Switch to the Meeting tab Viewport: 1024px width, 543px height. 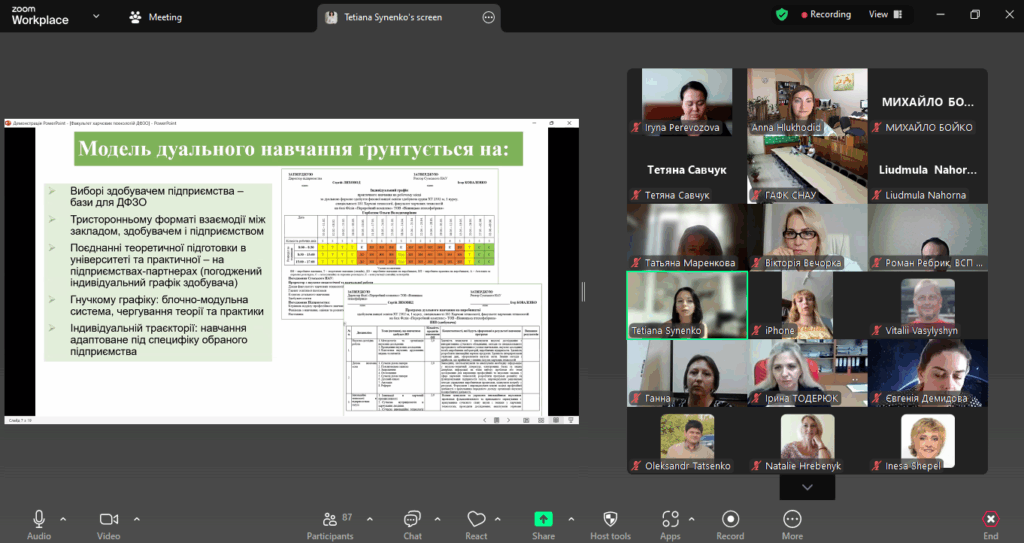[156, 17]
